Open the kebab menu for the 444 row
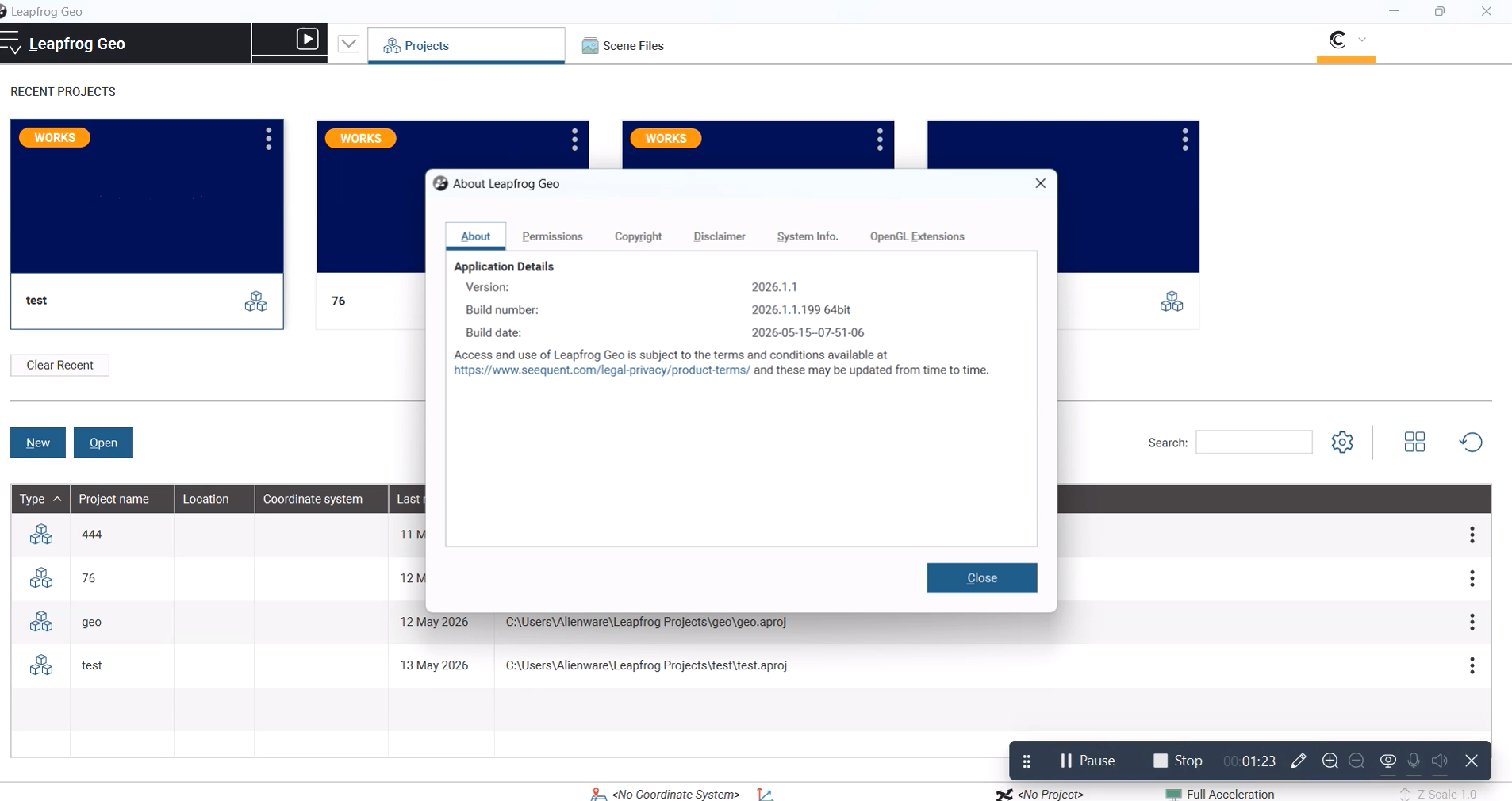The image size is (1512, 801). (x=1472, y=535)
